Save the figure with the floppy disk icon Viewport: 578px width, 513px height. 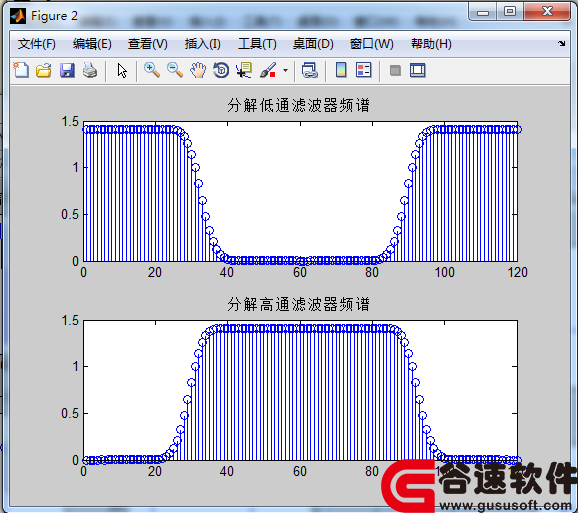coord(67,70)
